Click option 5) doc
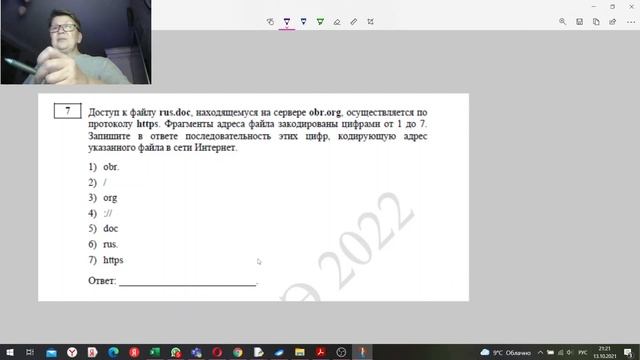The width and height of the screenshot is (640, 360). (x=103, y=228)
